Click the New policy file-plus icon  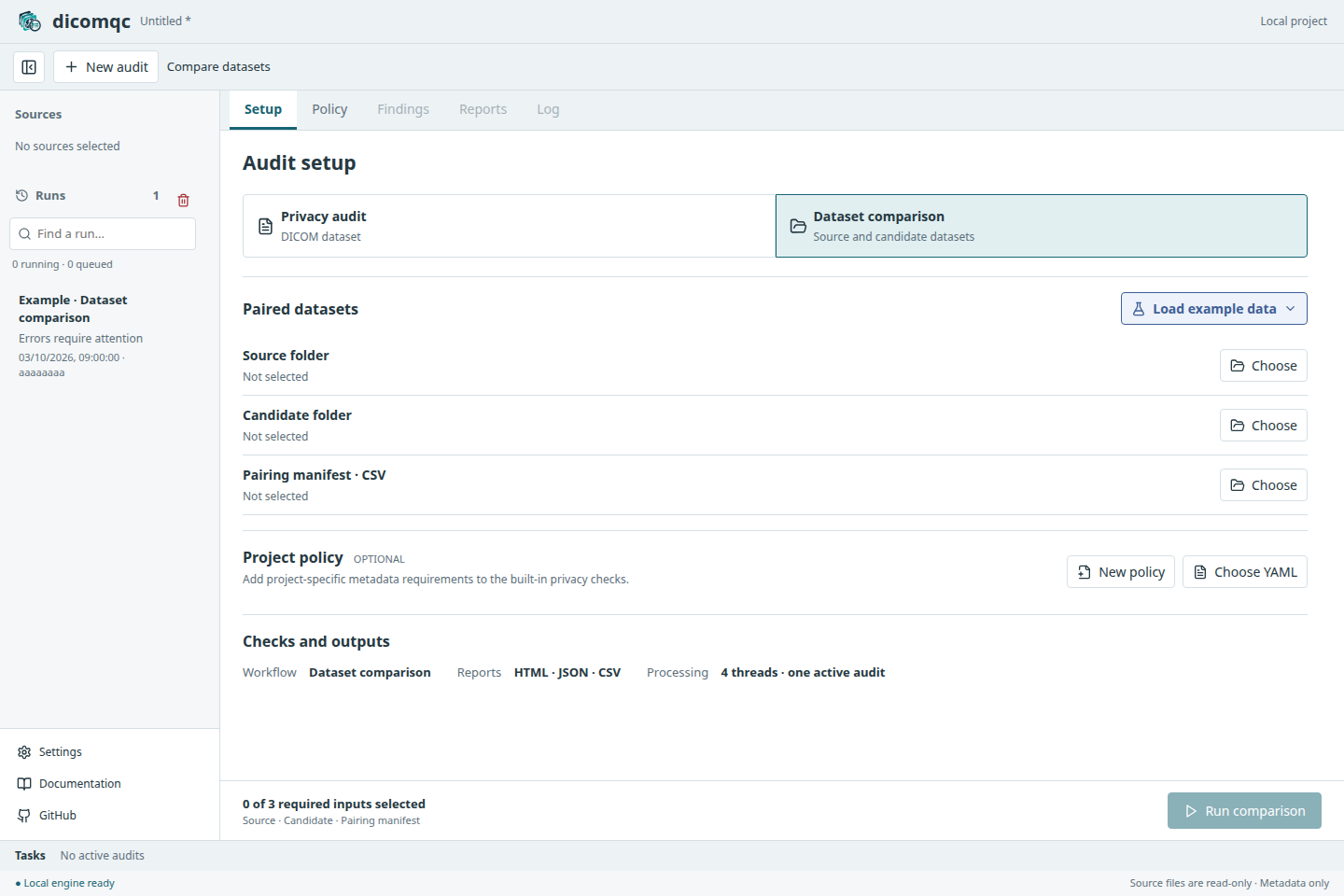click(1085, 572)
